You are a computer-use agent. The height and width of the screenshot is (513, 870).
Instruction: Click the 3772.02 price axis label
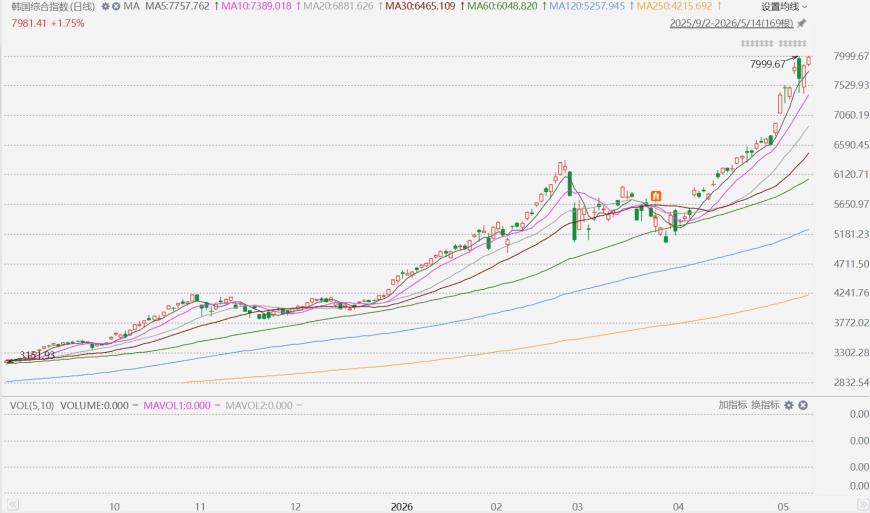(851, 322)
